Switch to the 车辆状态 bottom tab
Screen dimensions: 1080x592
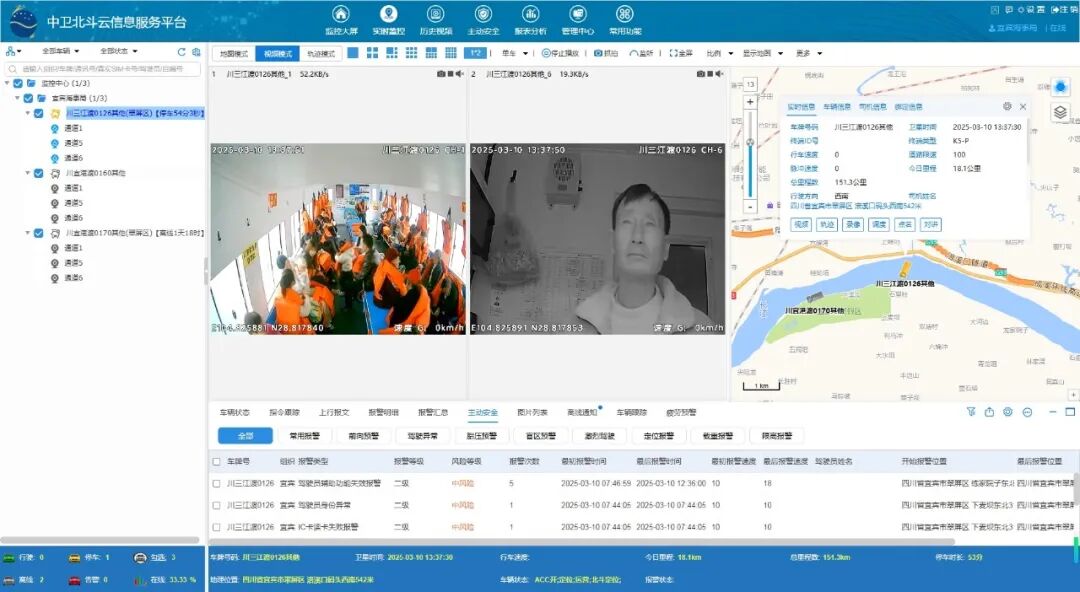click(234, 412)
